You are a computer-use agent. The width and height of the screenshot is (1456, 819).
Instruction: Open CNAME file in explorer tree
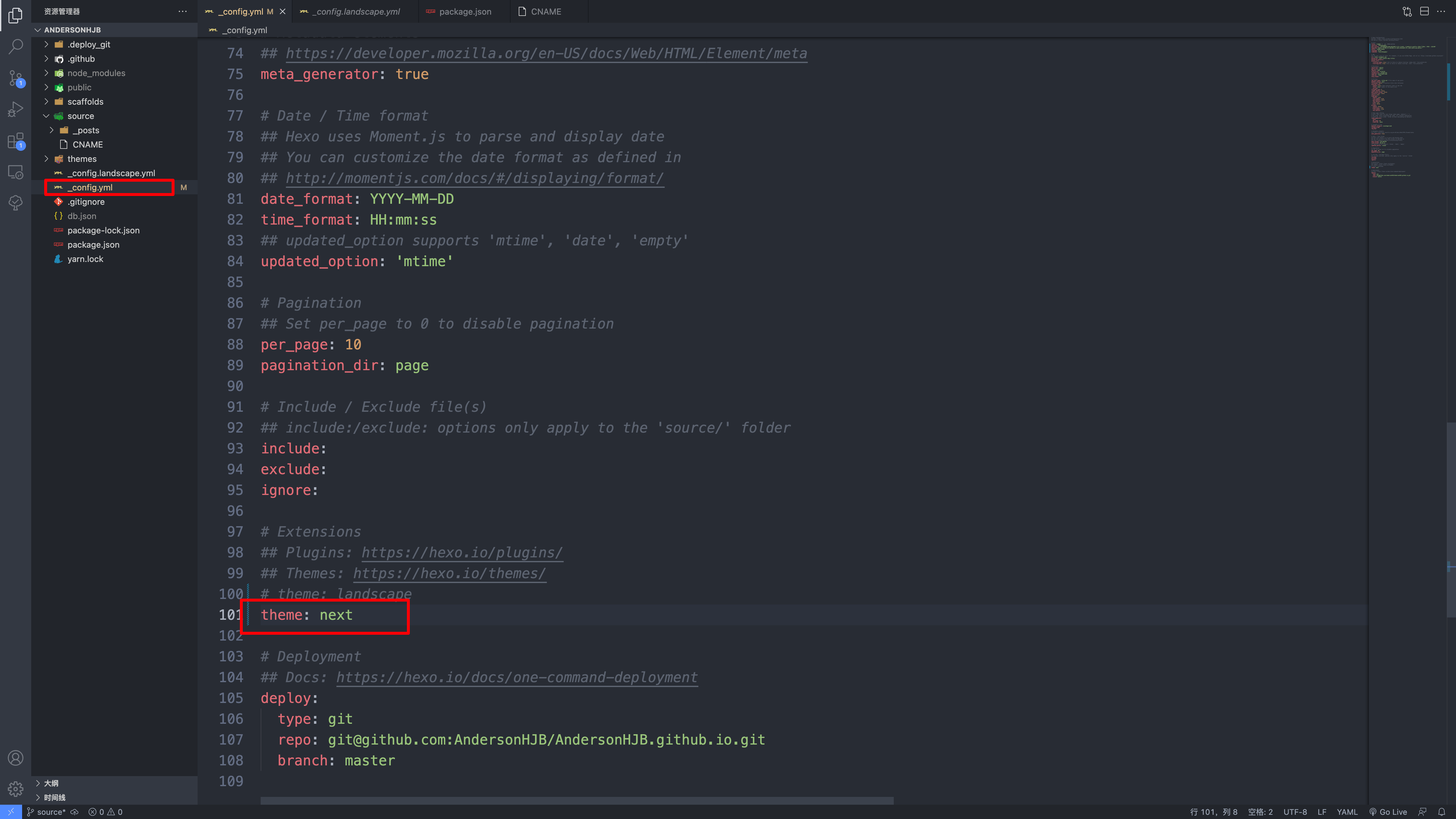(114, 145)
